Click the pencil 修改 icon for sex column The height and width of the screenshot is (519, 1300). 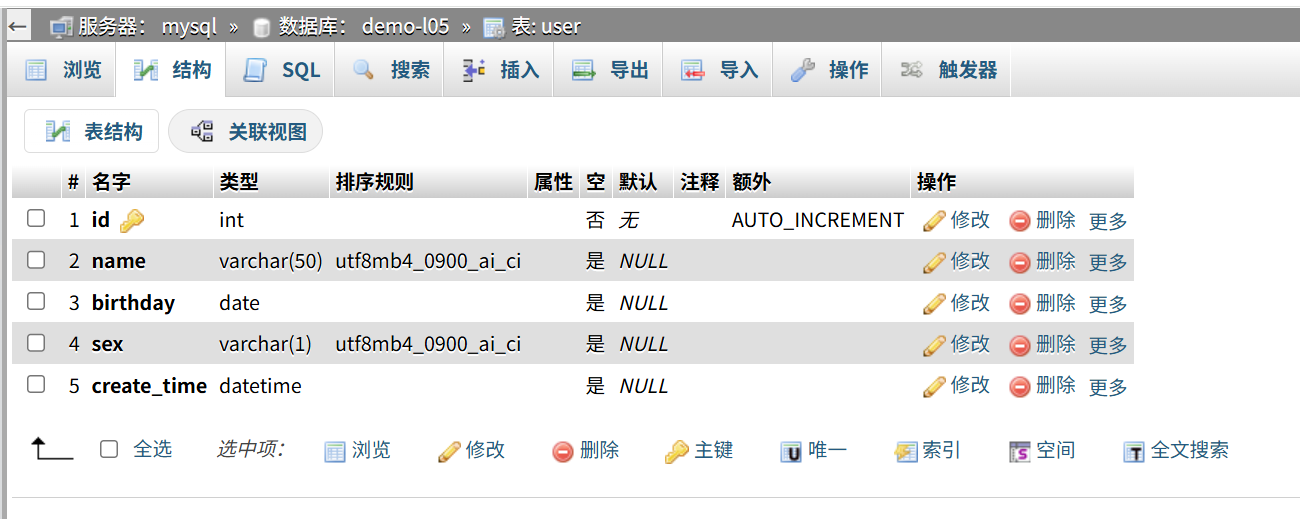coord(934,345)
